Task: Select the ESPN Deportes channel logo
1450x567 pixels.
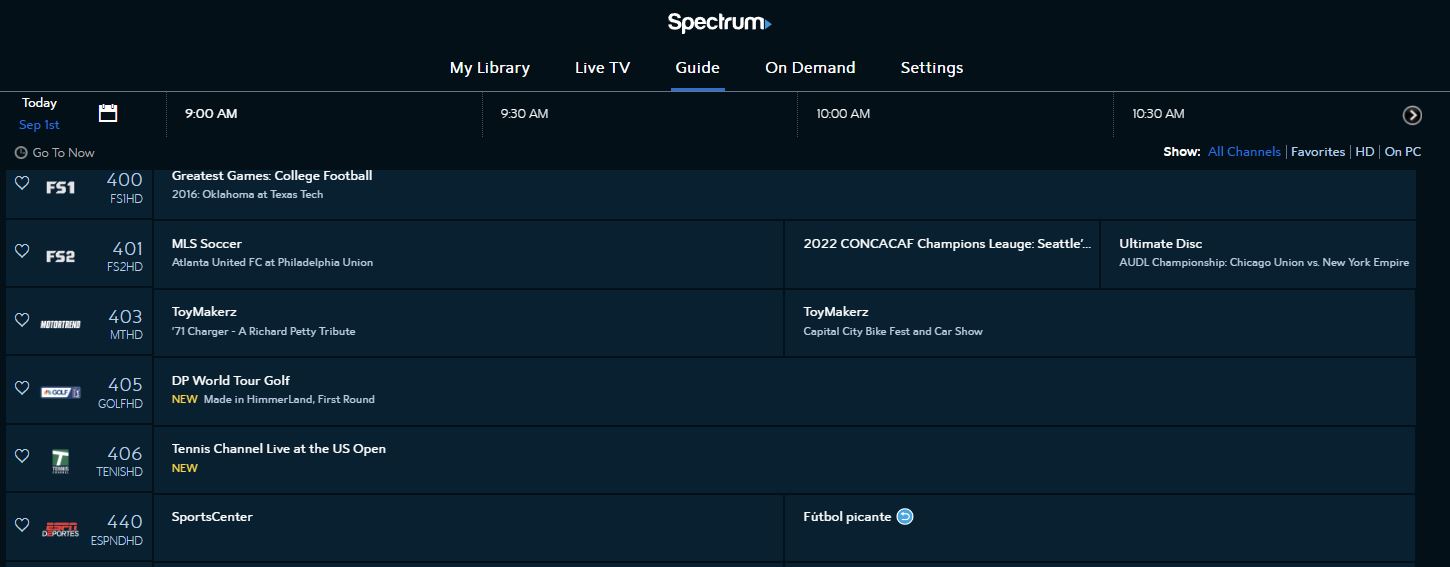Action: (60, 529)
